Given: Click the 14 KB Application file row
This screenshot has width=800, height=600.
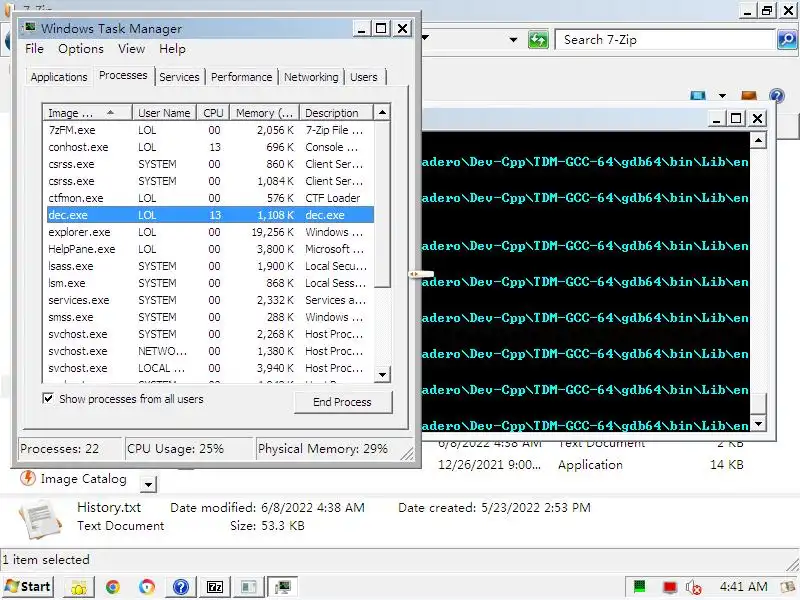Looking at the screenshot, I should tap(590, 465).
